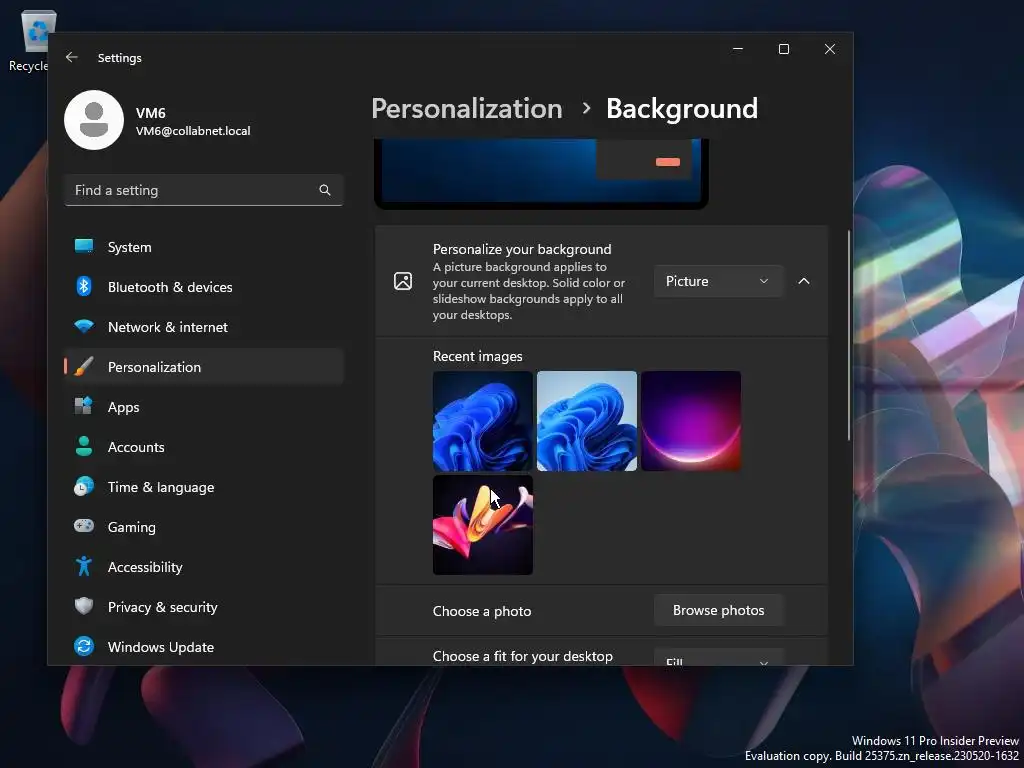Image resolution: width=1024 pixels, height=768 pixels.
Task: Click the Windows Update sync icon
Action: pos(84,647)
